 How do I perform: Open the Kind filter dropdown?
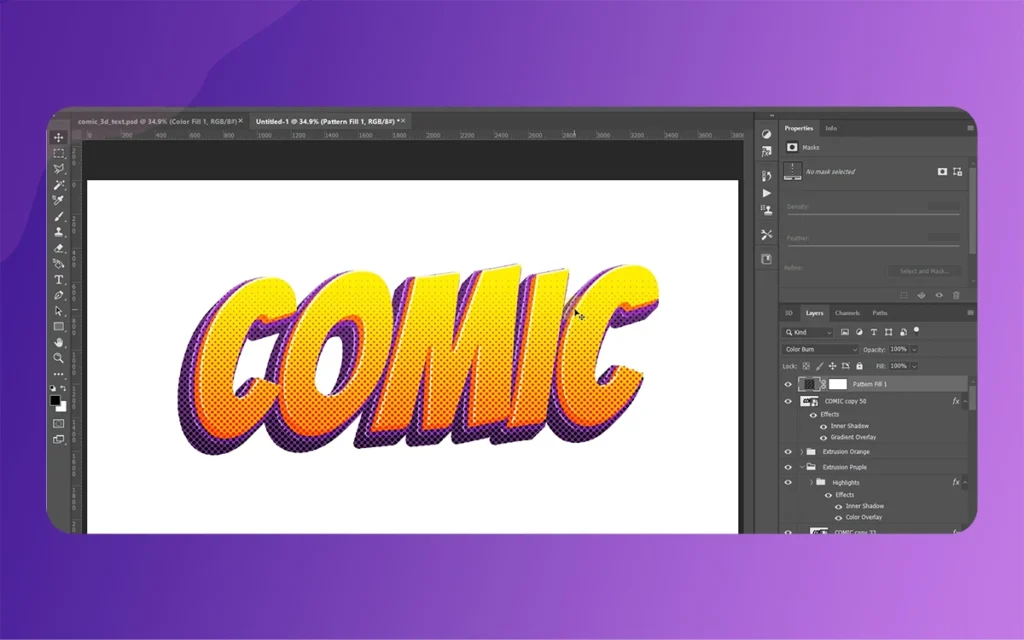pos(808,332)
